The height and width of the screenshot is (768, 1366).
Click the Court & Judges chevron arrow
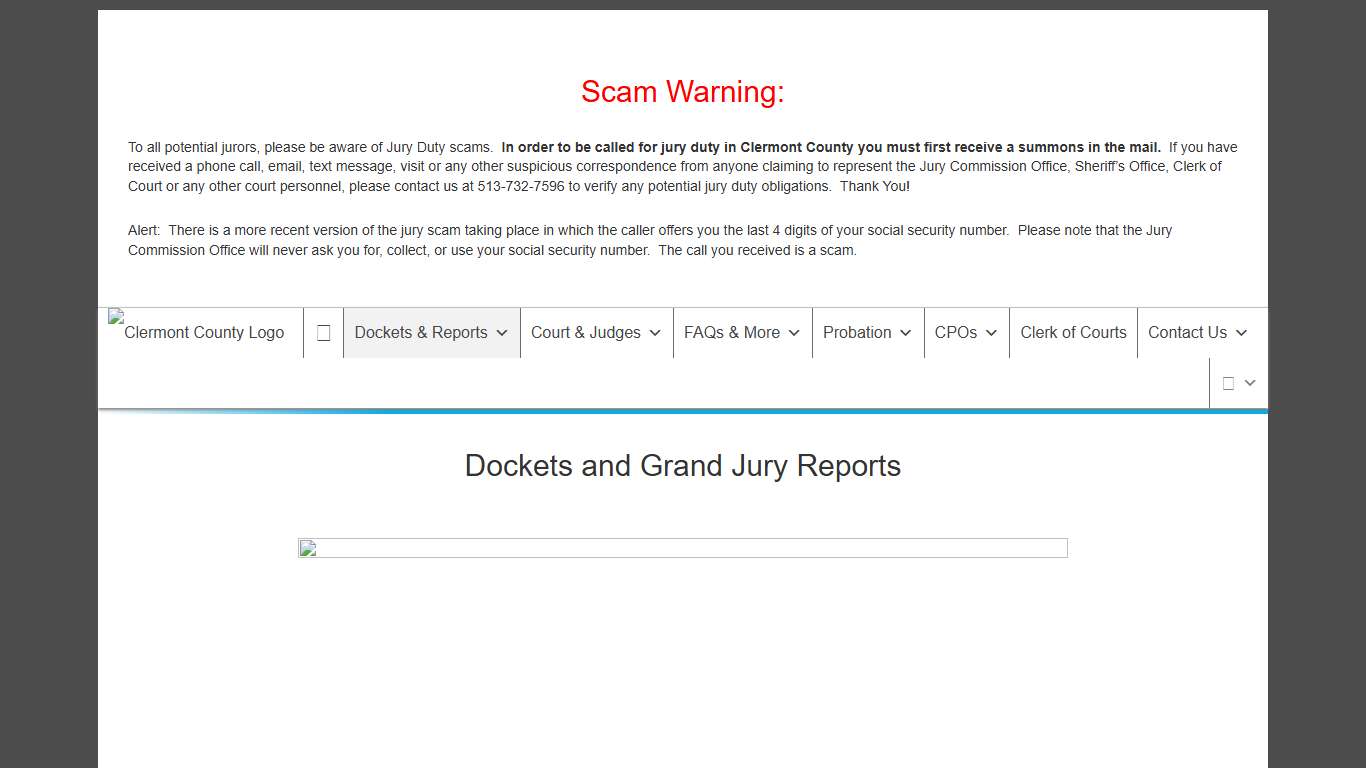tap(656, 333)
